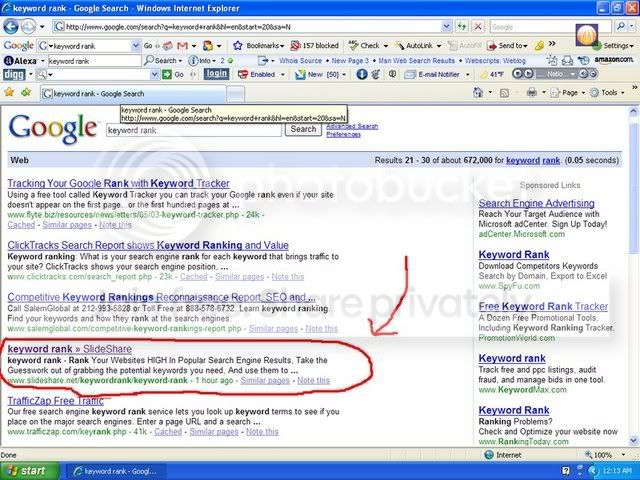Open the 100% zoom level control
This screenshot has height=480, width=640.
click(605, 455)
